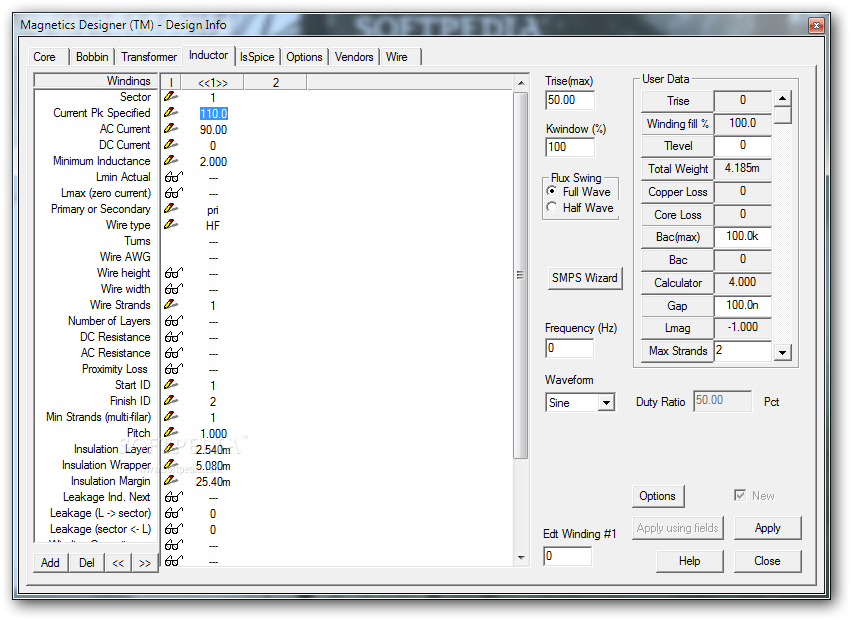Click the glasses icon for Leakage Ind. Next
The width and height of the screenshot is (851, 620).
174,497
